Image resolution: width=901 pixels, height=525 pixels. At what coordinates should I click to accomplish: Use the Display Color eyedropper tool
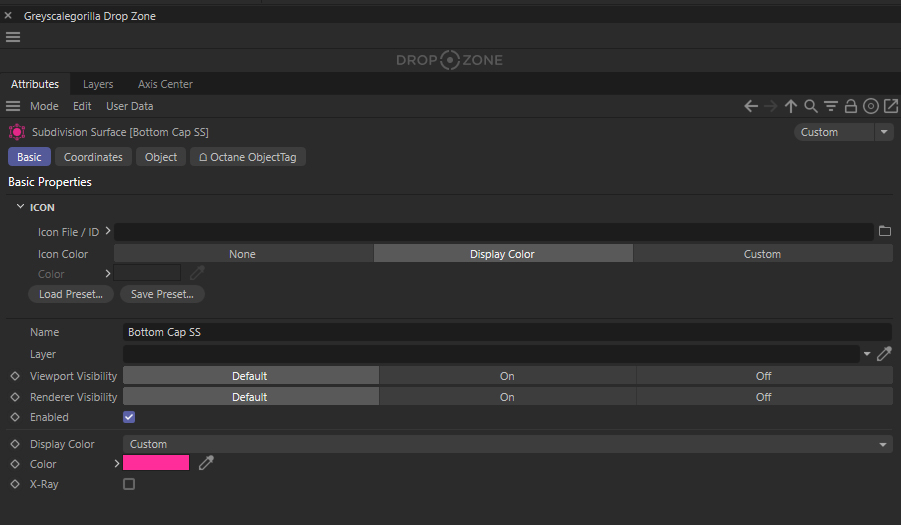pos(206,462)
